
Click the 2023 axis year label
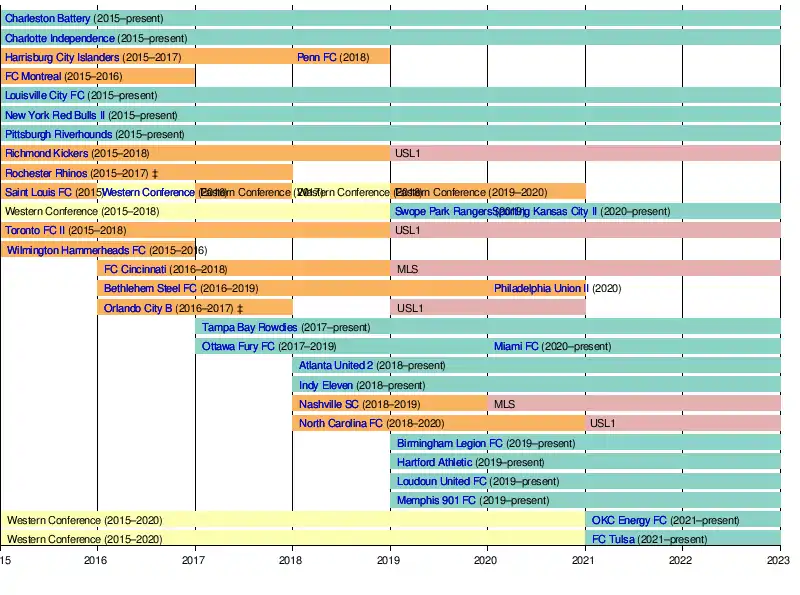(x=778, y=560)
